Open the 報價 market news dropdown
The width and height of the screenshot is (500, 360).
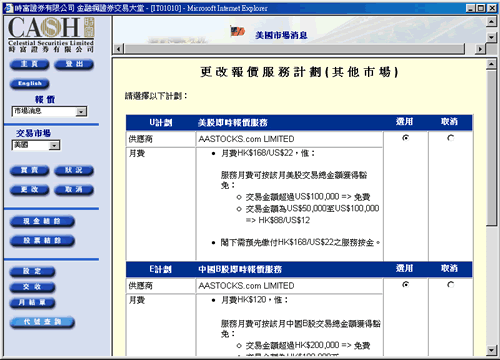point(49,111)
